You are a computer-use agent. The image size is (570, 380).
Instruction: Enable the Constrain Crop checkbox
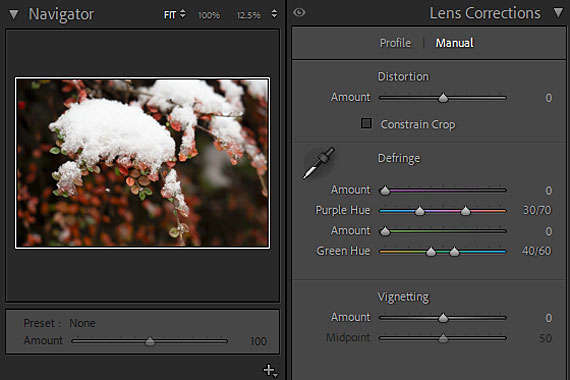(x=366, y=123)
